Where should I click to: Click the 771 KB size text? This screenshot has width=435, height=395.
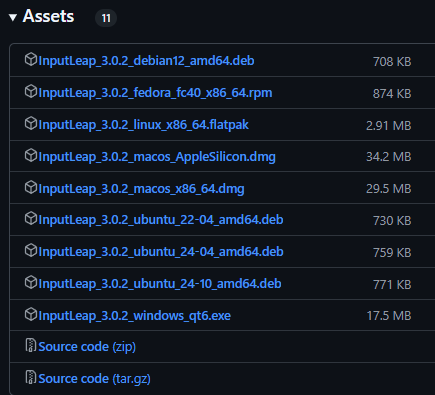(392, 285)
